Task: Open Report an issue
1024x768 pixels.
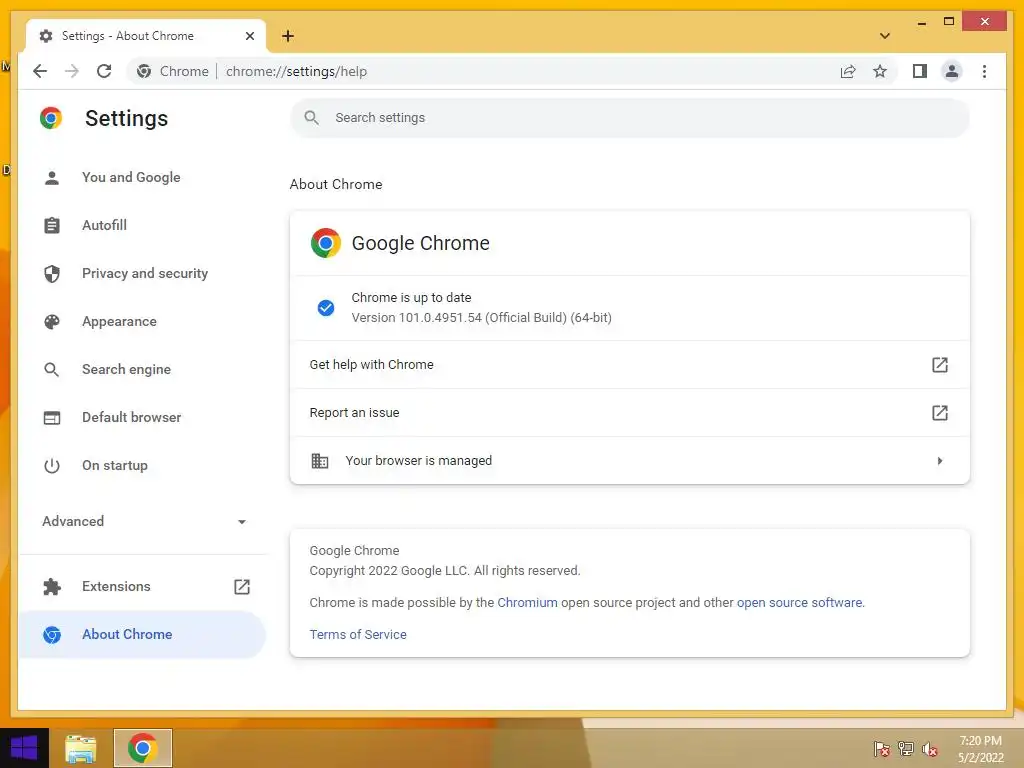Action: click(630, 413)
